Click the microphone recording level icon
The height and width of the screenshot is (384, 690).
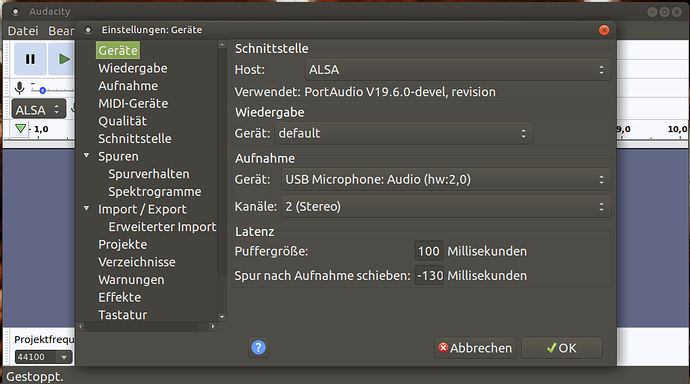click(19, 88)
